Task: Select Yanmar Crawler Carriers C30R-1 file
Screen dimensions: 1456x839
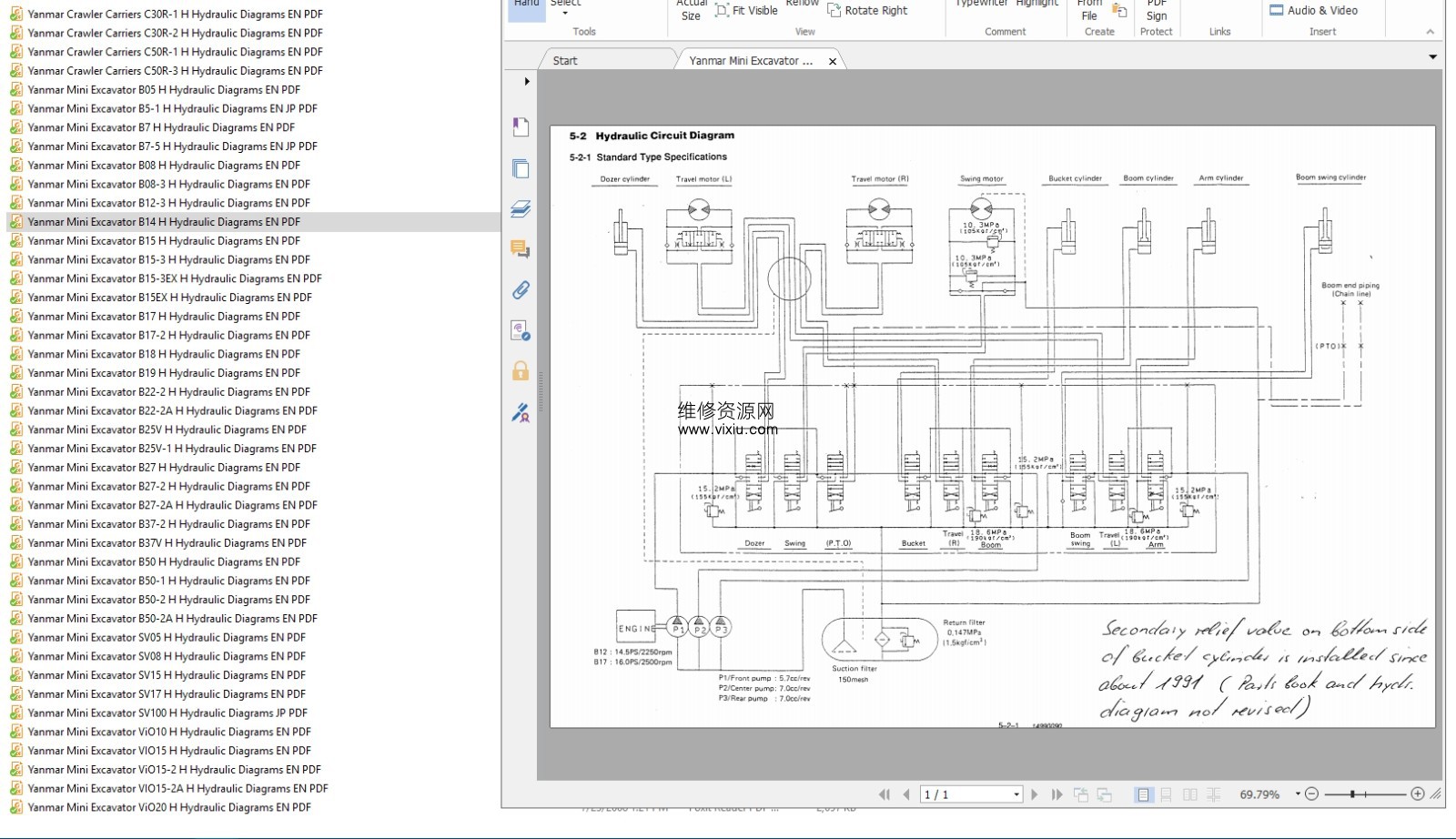Action: 176,15
